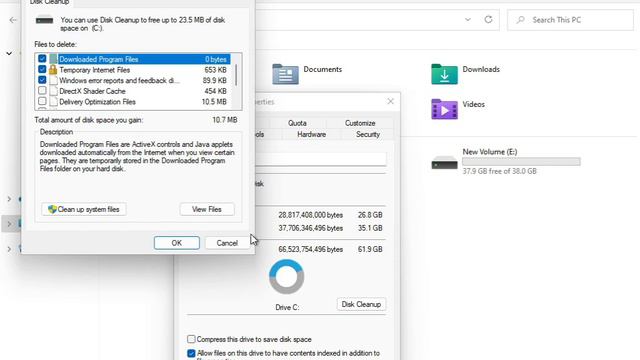Select the Delivery Optimization Files row text

98,102
